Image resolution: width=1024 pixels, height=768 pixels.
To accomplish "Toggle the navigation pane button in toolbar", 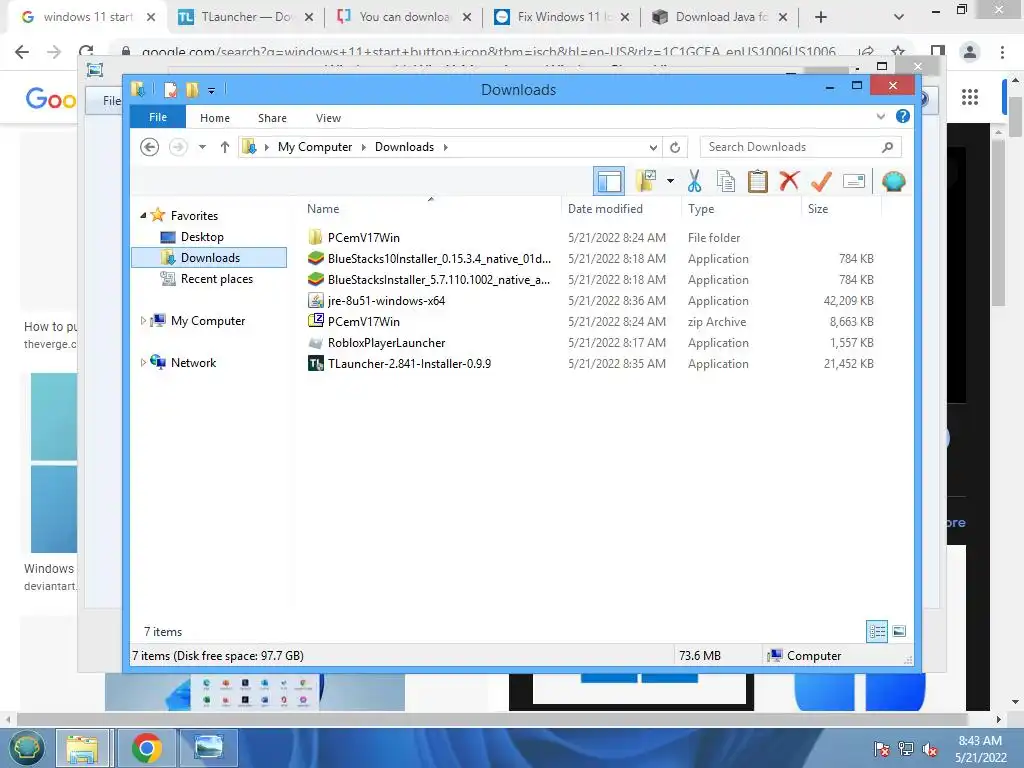I will coord(609,181).
